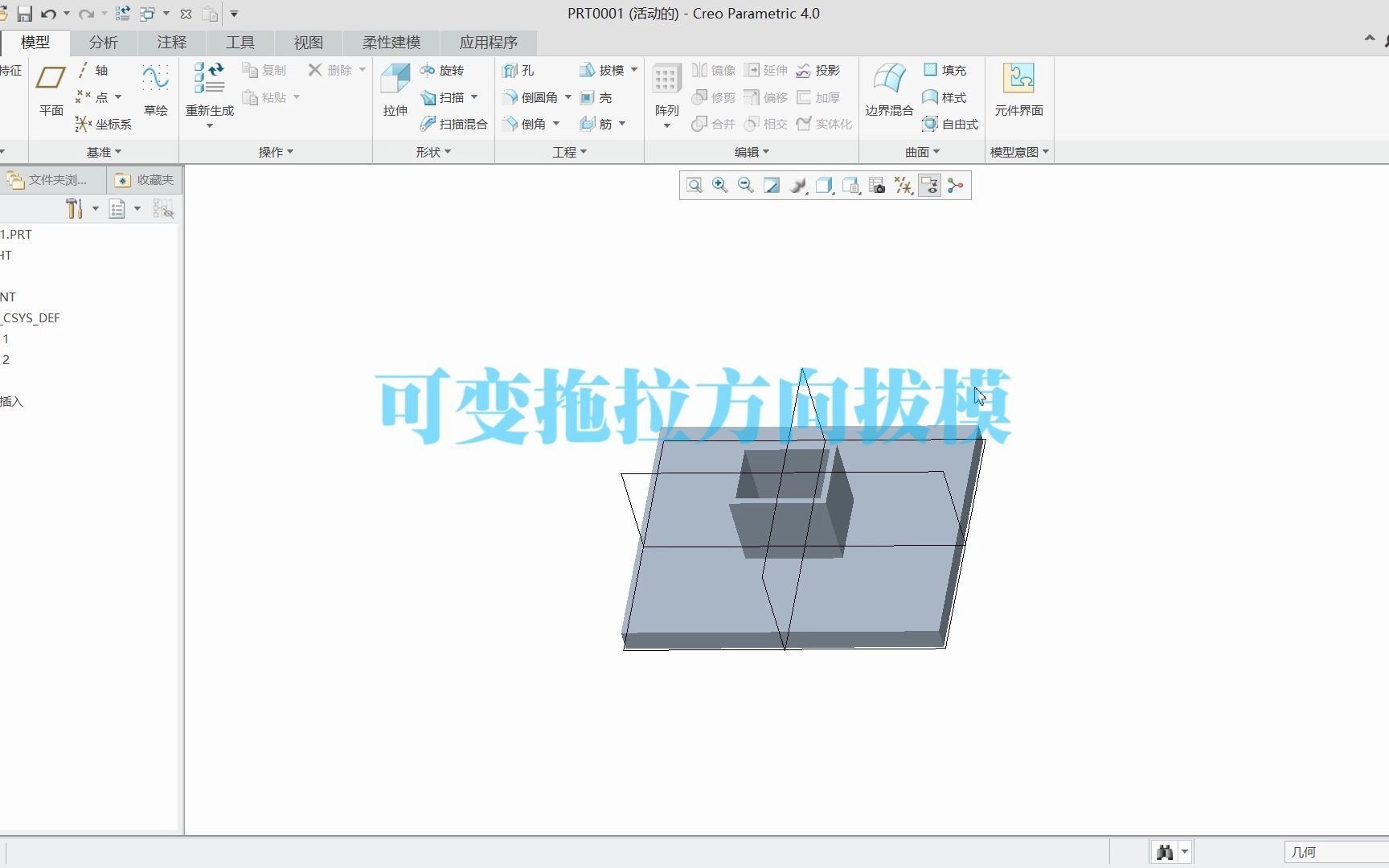Expand the 编辑 group overflow
Image resolution: width=1389 pixels, height=868 pixels.
pos(752,152)
